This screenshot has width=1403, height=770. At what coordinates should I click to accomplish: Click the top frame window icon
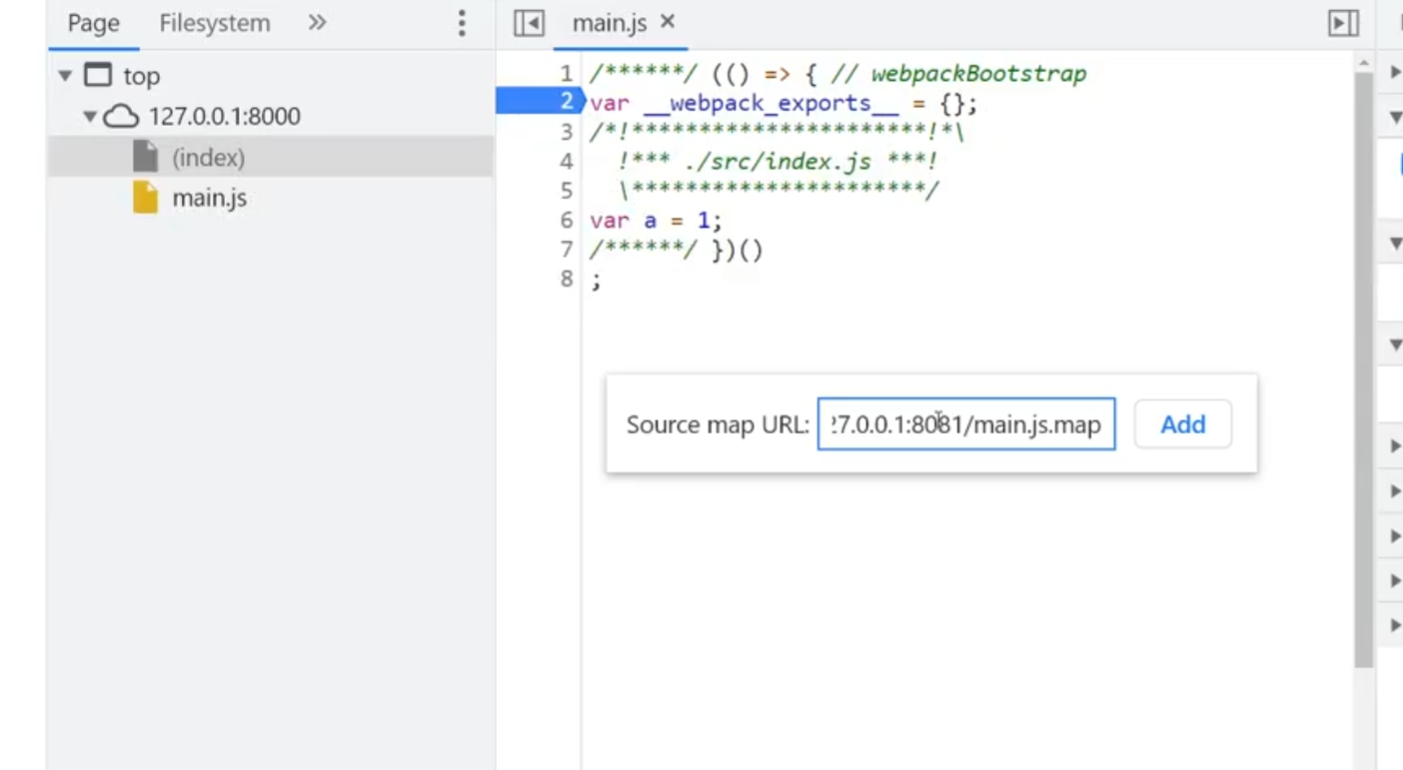click(x=98, y=76)
